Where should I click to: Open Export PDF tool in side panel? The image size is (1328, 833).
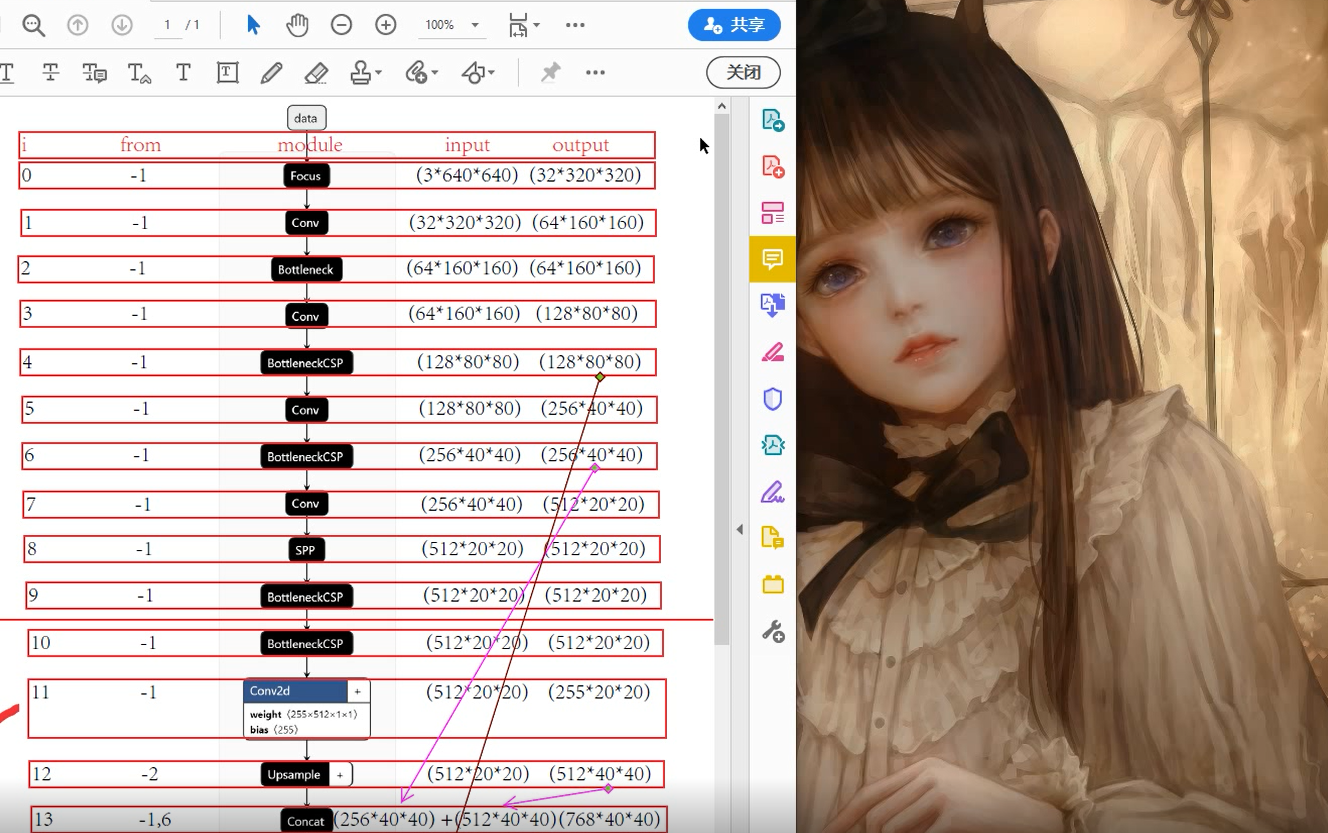click(x=773, y=120)
